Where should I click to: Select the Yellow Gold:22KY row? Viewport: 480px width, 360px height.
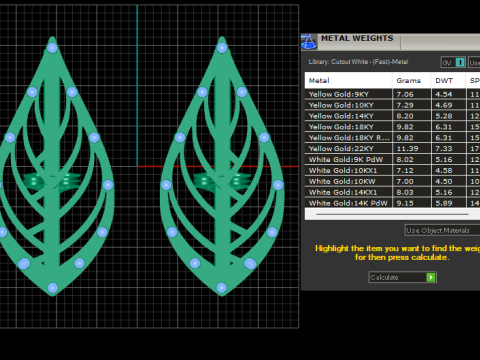pyautogui.click(x=392, y=149)
